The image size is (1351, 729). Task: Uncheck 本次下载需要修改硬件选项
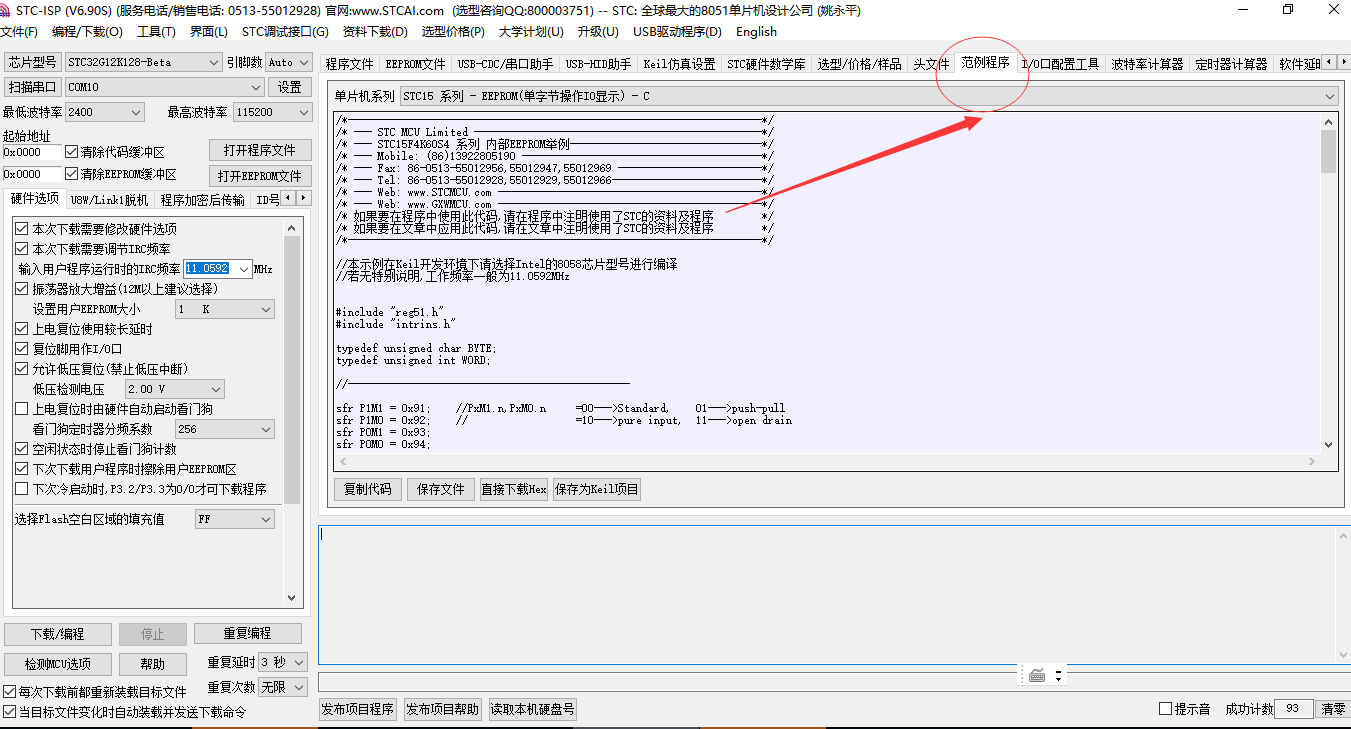point(22,229)
